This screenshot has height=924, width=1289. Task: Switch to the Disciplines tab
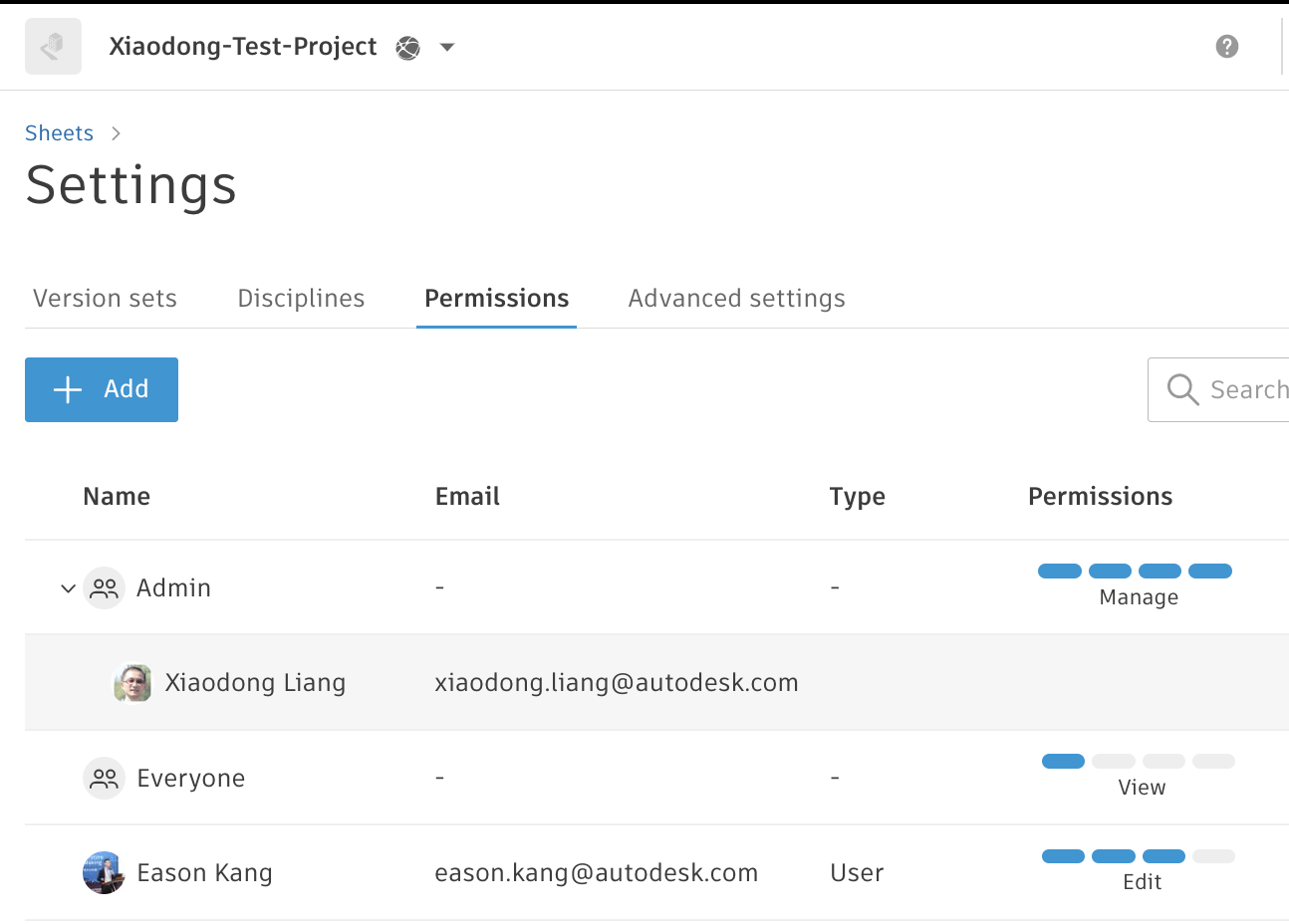[301, 298]
